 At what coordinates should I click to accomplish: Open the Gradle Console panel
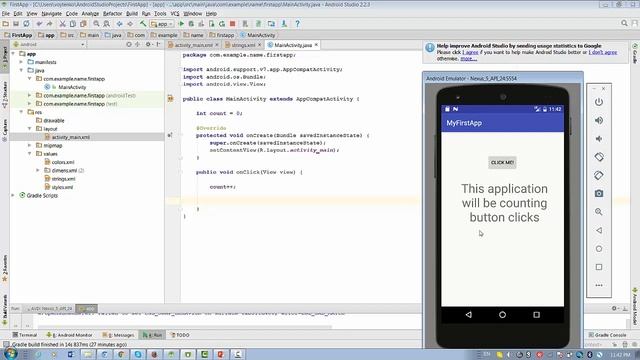(607, 335)
